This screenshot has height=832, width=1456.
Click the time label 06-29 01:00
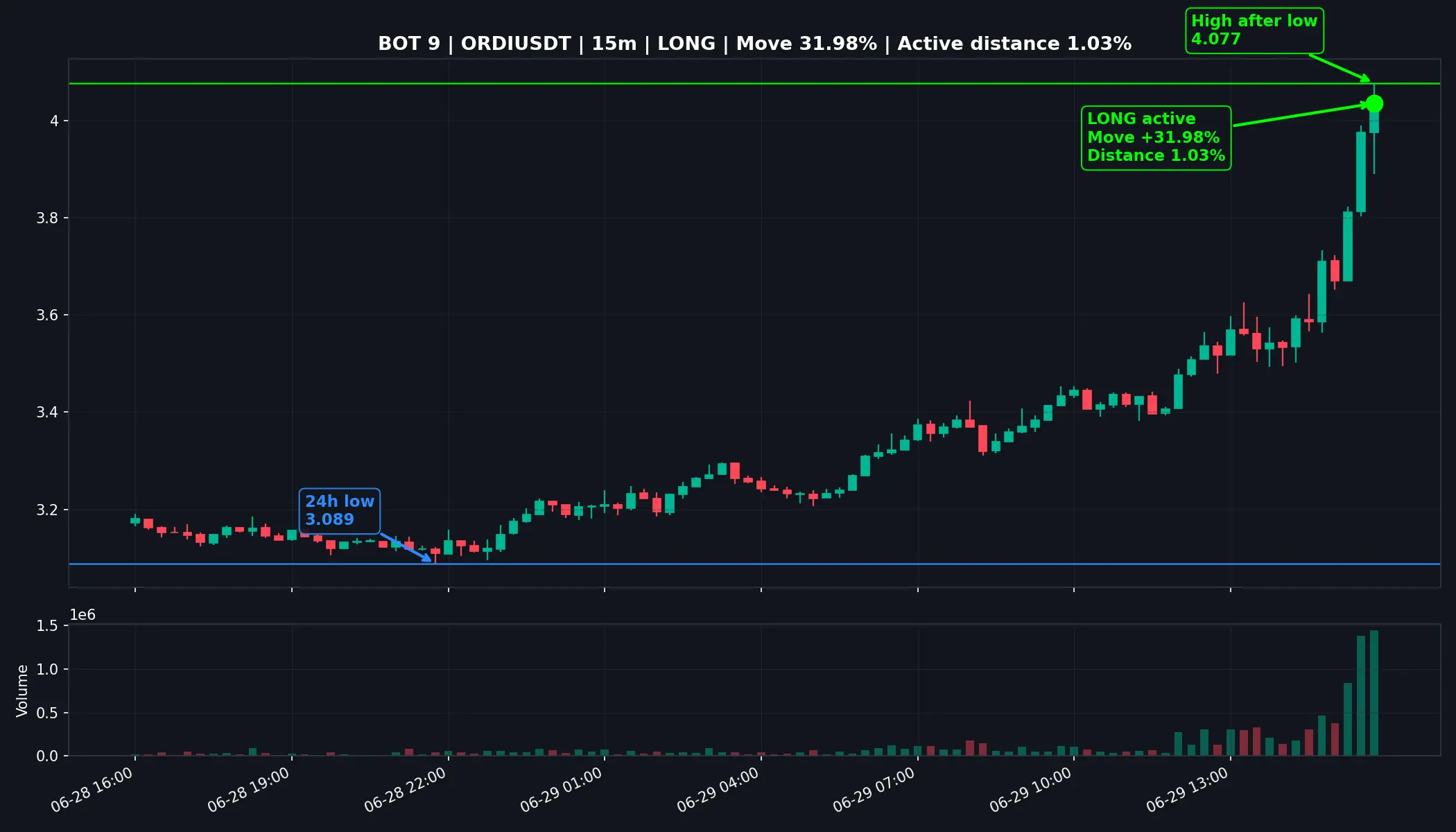click(562, 790)
